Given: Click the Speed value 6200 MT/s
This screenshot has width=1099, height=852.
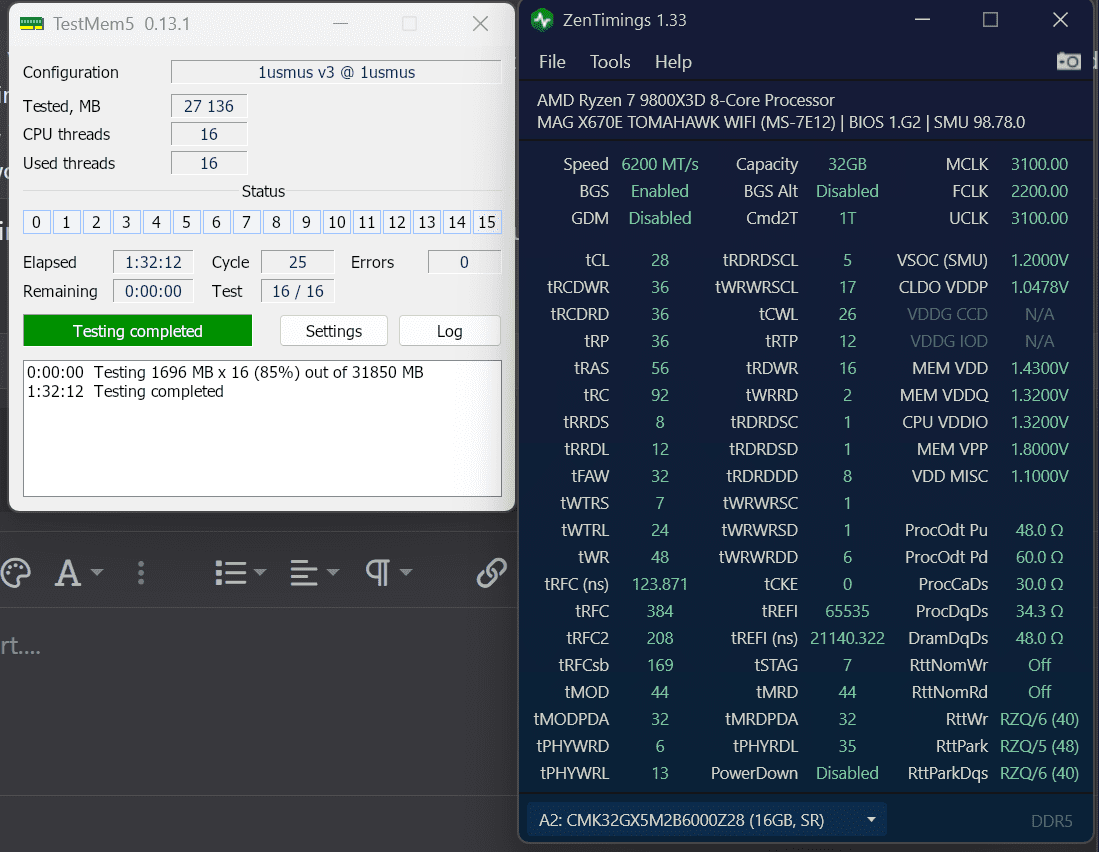Looking at the screenshot, I should [660, 164].
